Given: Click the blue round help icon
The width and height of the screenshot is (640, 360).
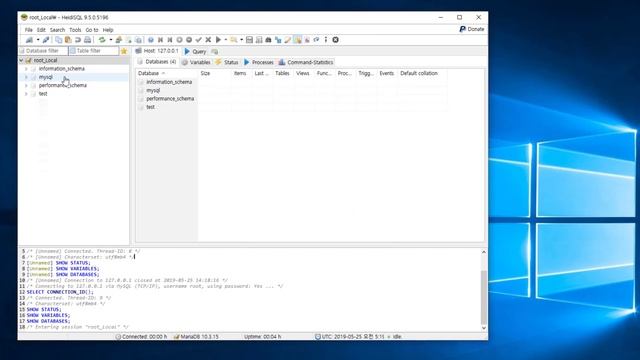Looking at the screenshot, I should (x=151, y=40).
